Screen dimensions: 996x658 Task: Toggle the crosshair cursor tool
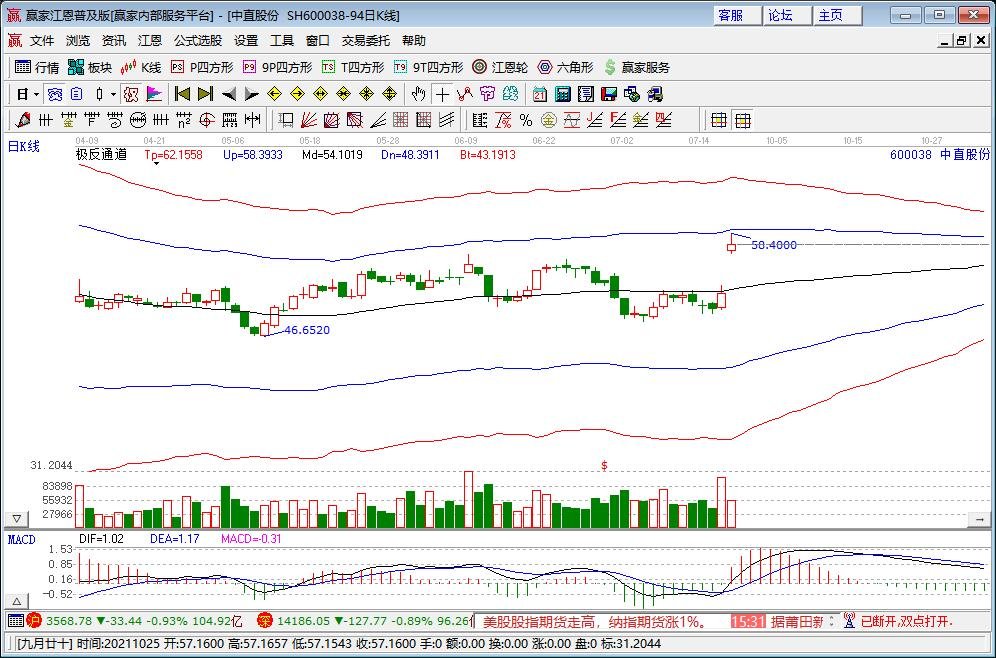pos(441,95)
